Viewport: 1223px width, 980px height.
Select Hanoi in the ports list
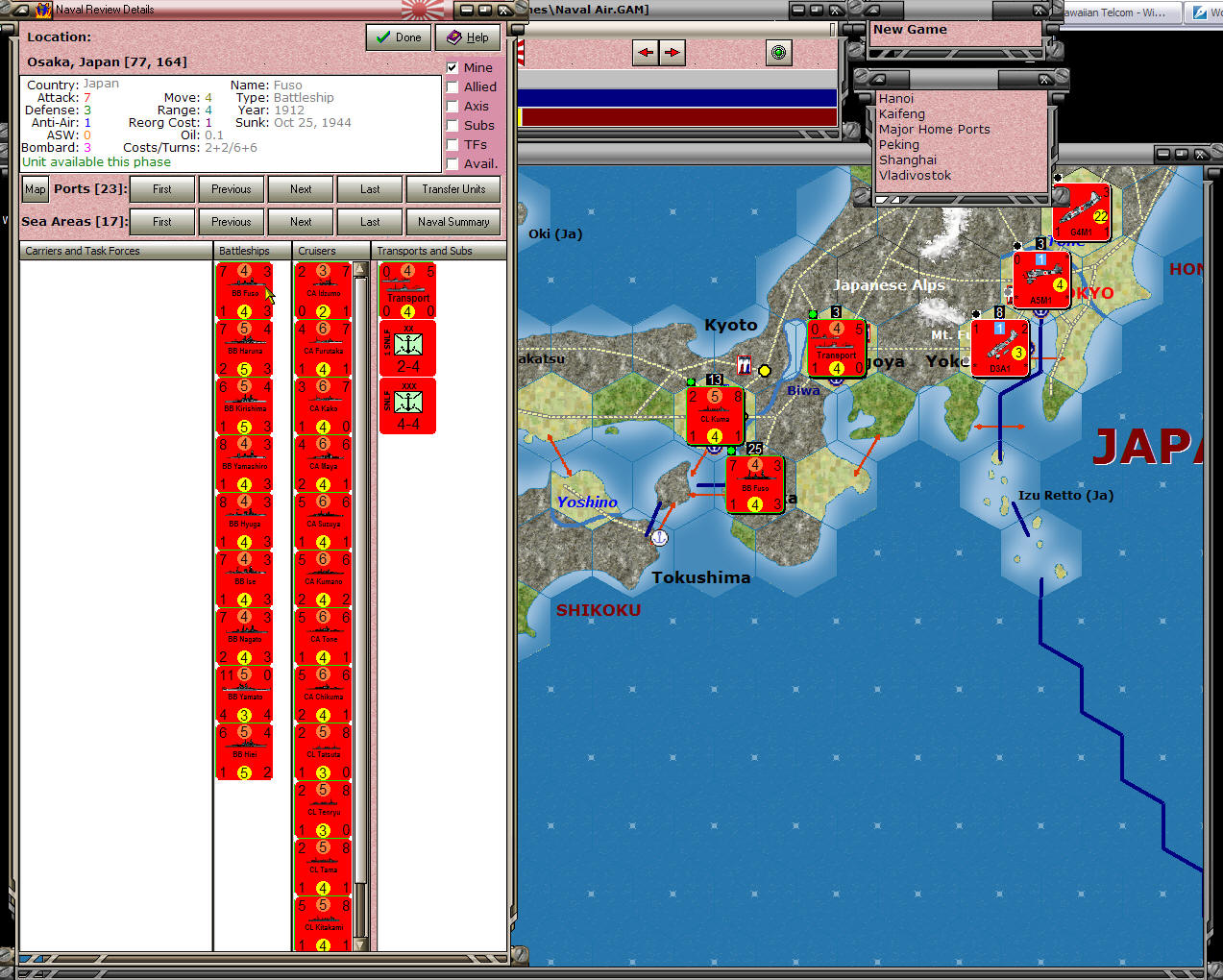point(896,99)
